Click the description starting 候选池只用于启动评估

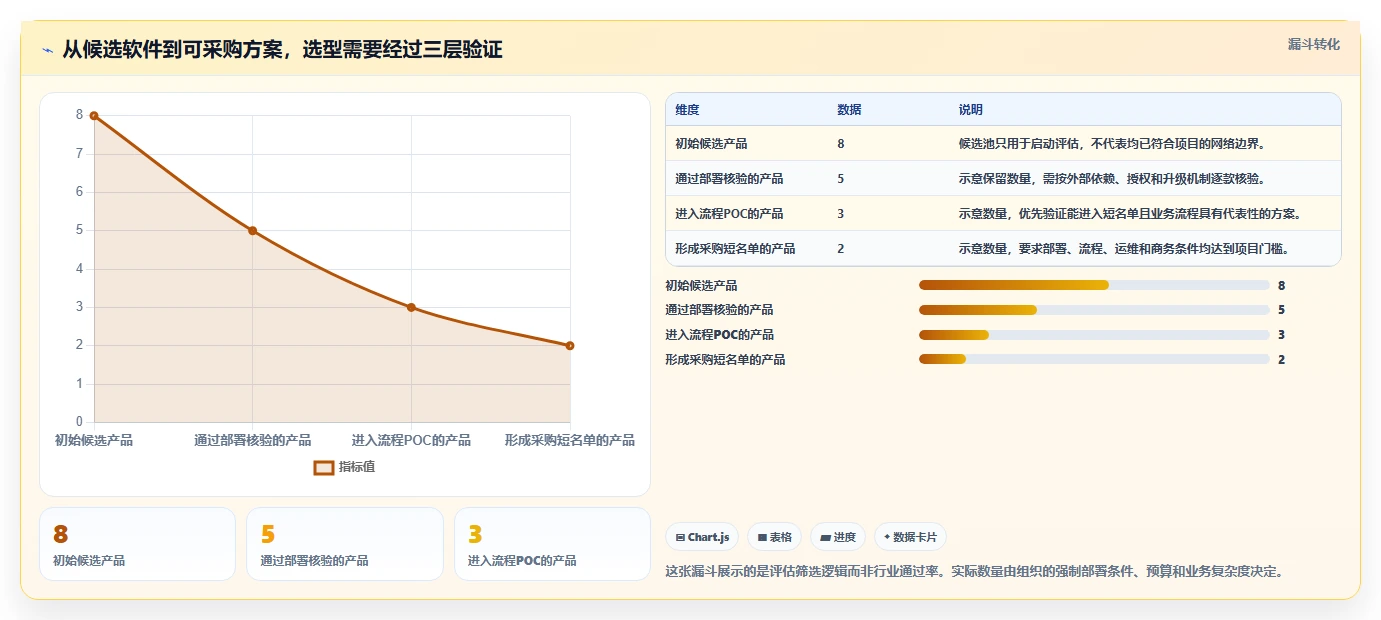pos(1113,144)
